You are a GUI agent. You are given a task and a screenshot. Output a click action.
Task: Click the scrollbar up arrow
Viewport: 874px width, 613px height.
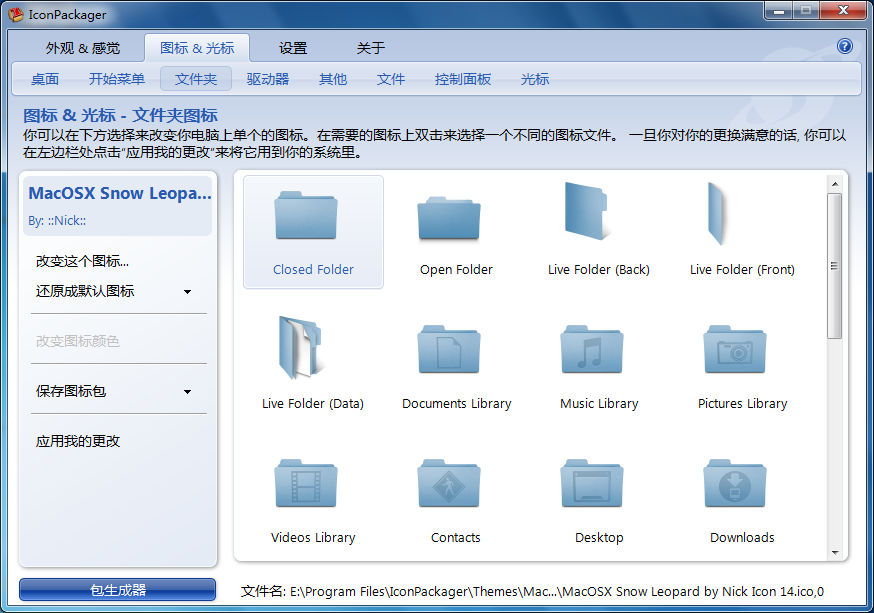pos(834,183)
